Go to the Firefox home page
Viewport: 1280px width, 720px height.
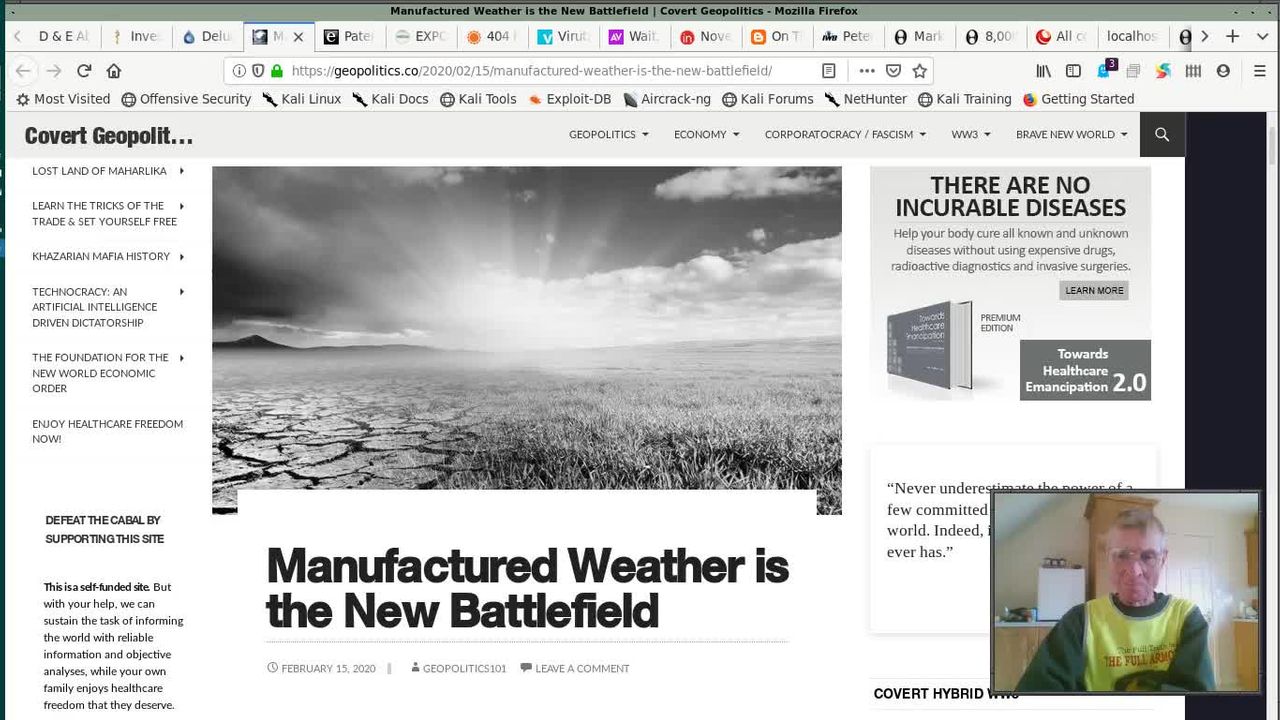[x=114, y=71]
